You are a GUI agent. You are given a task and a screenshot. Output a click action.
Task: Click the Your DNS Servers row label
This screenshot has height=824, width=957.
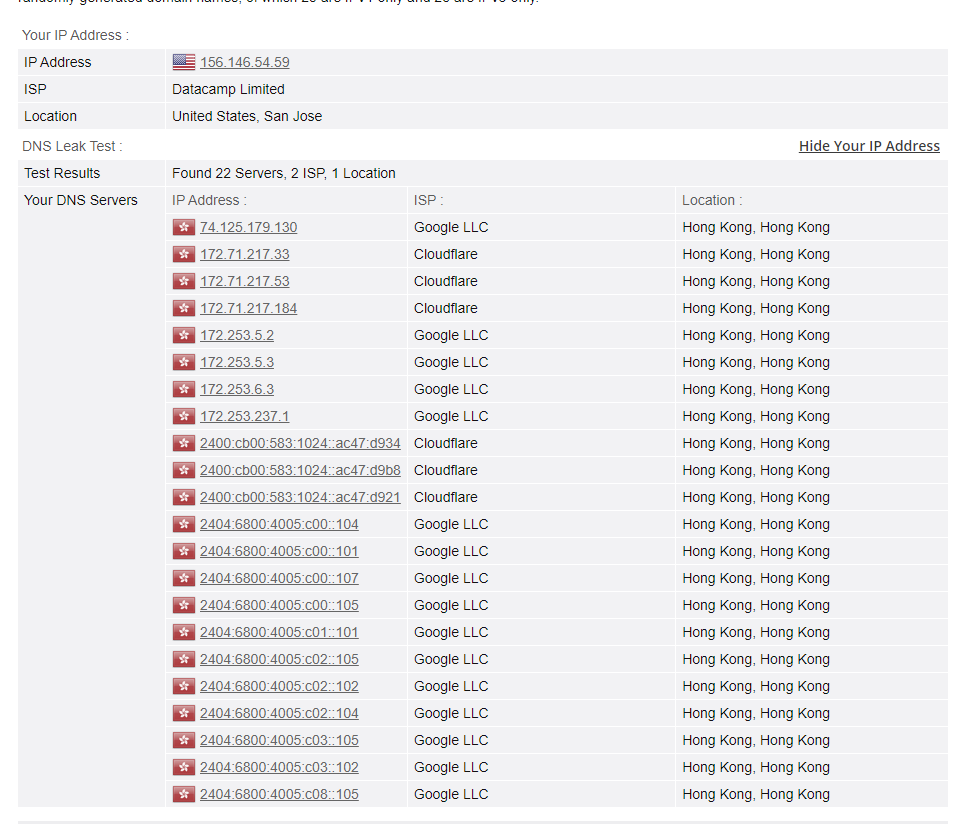pos(81,200)
